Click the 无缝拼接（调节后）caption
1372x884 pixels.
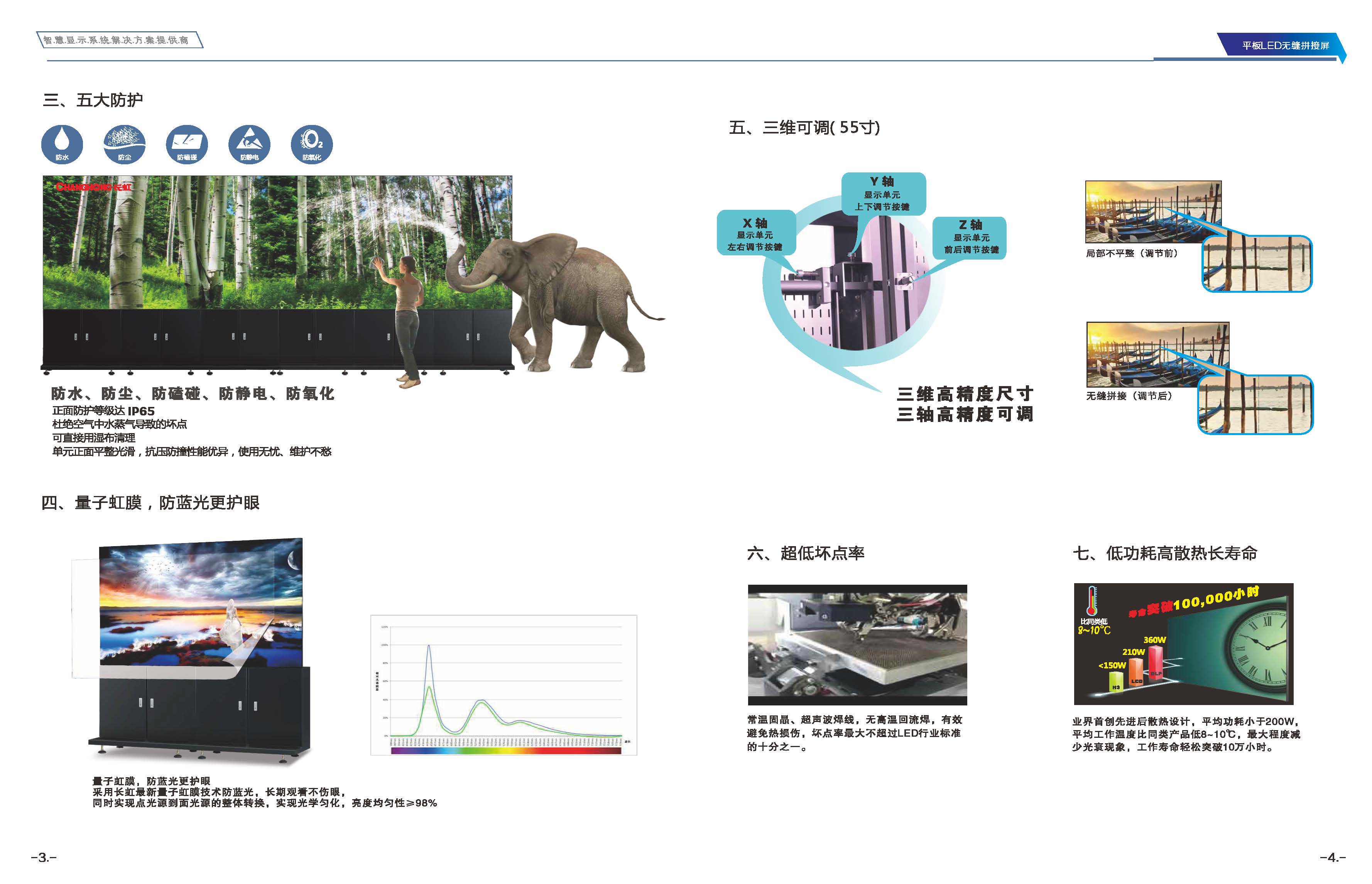(x=1129, y=395)
